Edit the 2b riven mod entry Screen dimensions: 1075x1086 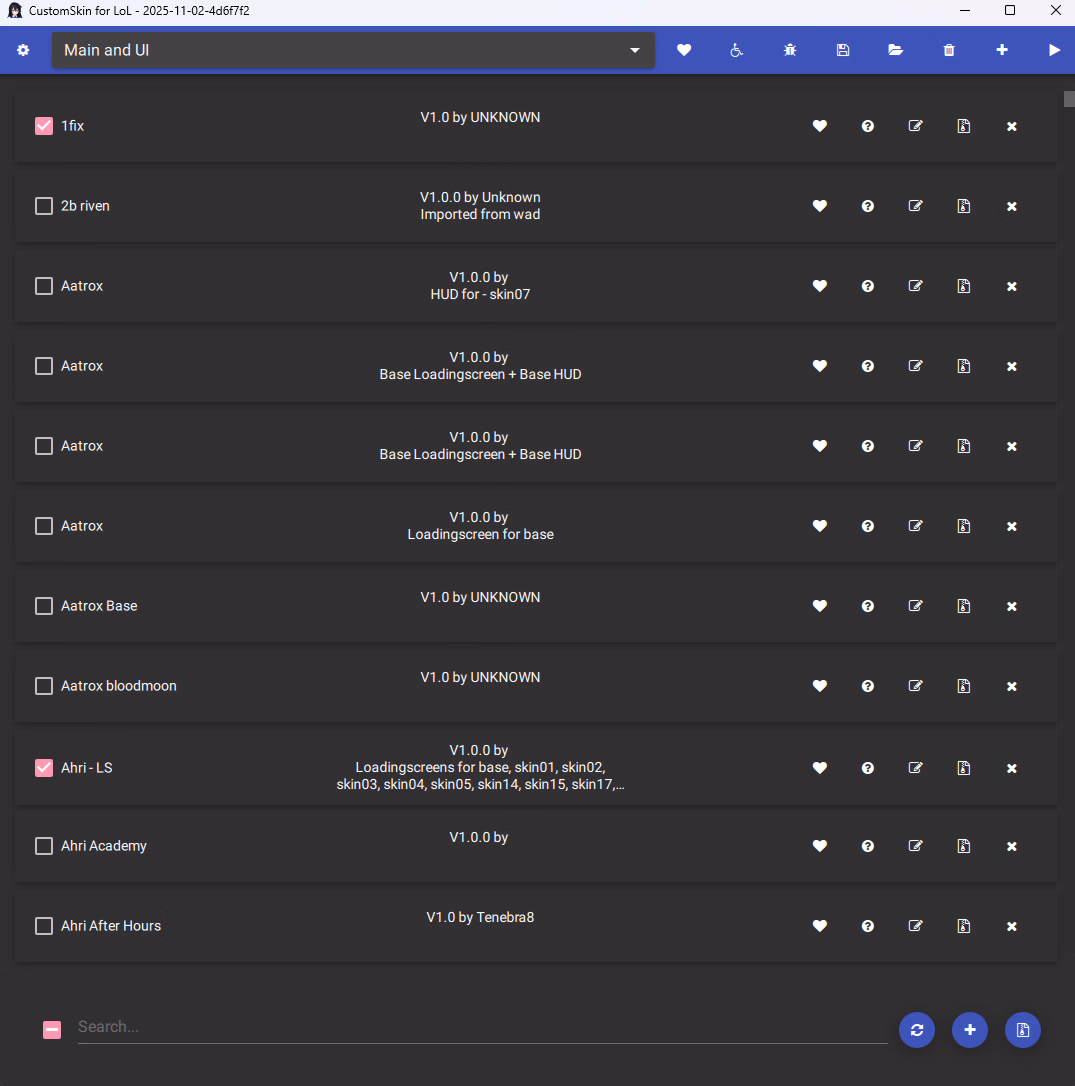[915, 206]
